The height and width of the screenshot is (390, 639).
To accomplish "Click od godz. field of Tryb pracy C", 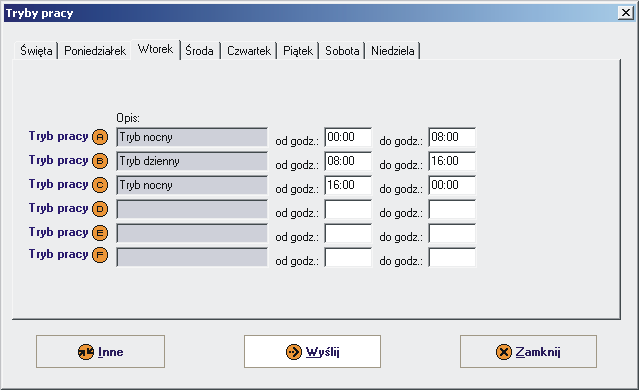I will tap(348, 185).
